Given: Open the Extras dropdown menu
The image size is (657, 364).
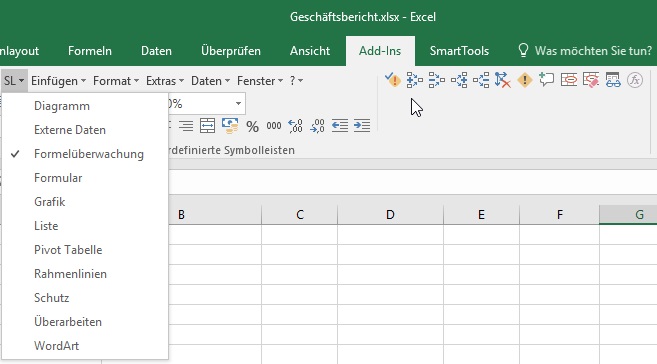Looking at the screenshot, I should point(165,80).
